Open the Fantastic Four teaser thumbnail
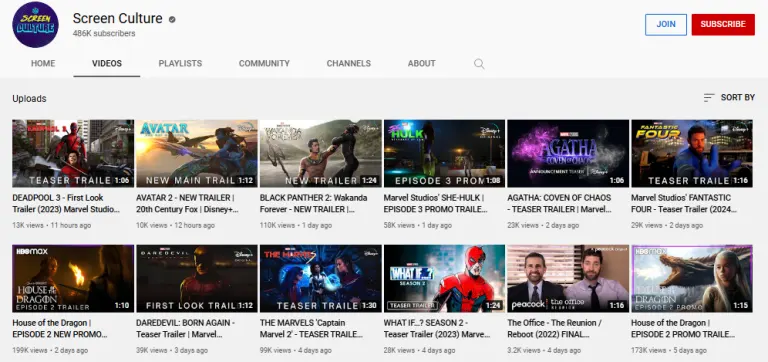The width and height of the screenshot is (768, 362). point(692,153)
